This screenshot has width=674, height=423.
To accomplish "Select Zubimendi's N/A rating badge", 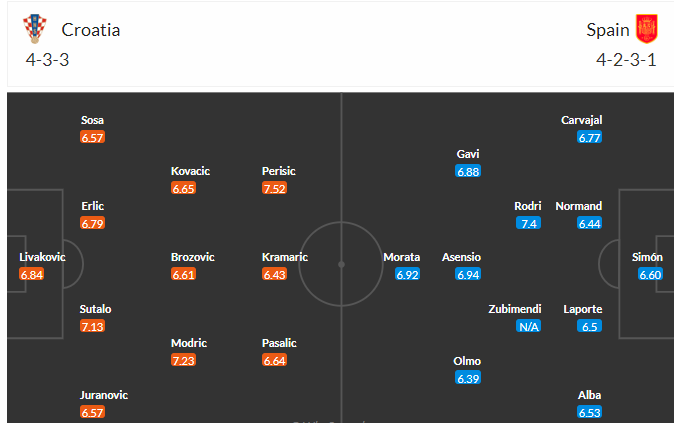I will (528, 326).
